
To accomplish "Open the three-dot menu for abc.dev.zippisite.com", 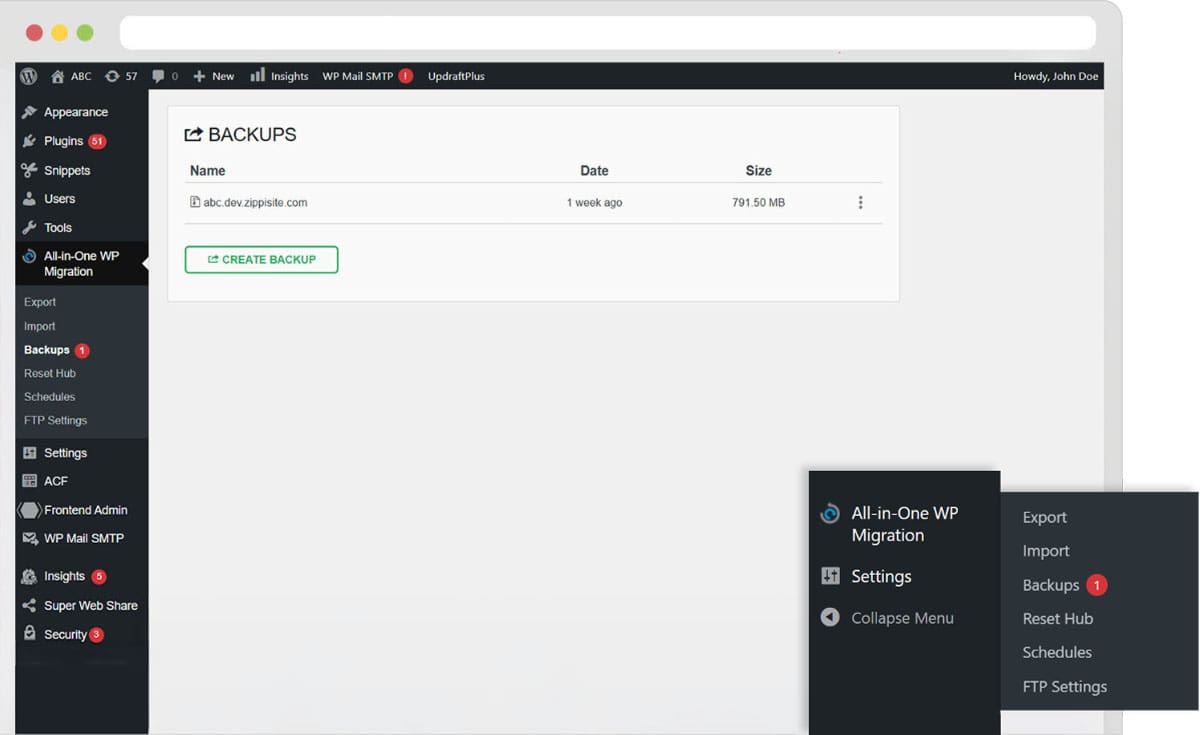I will pyautogui.click(x=860, y=202).
